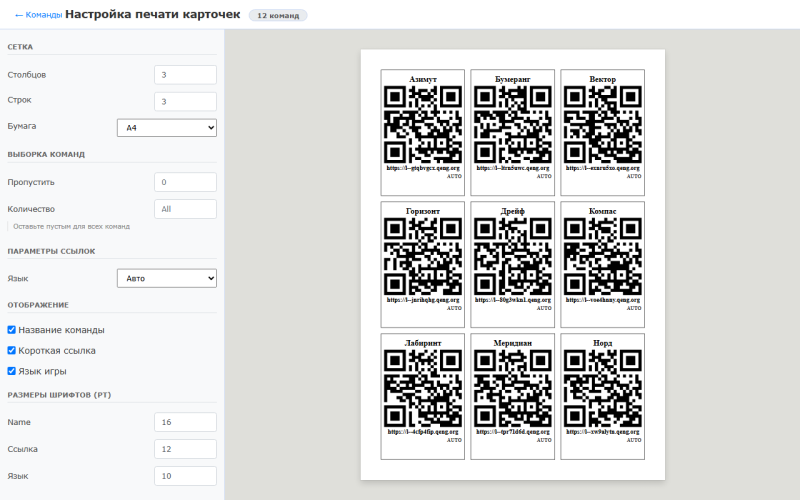The image size is (800, 500).
Task: Click the Горизонт card title
Action: pos(423,211)
